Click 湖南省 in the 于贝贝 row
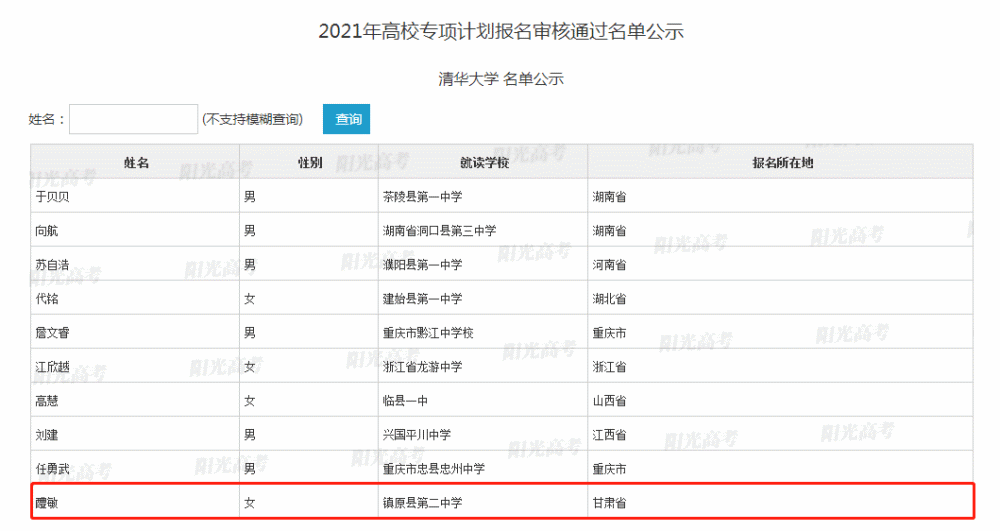This screenshot has width=1000, height=531. (609, 196)
